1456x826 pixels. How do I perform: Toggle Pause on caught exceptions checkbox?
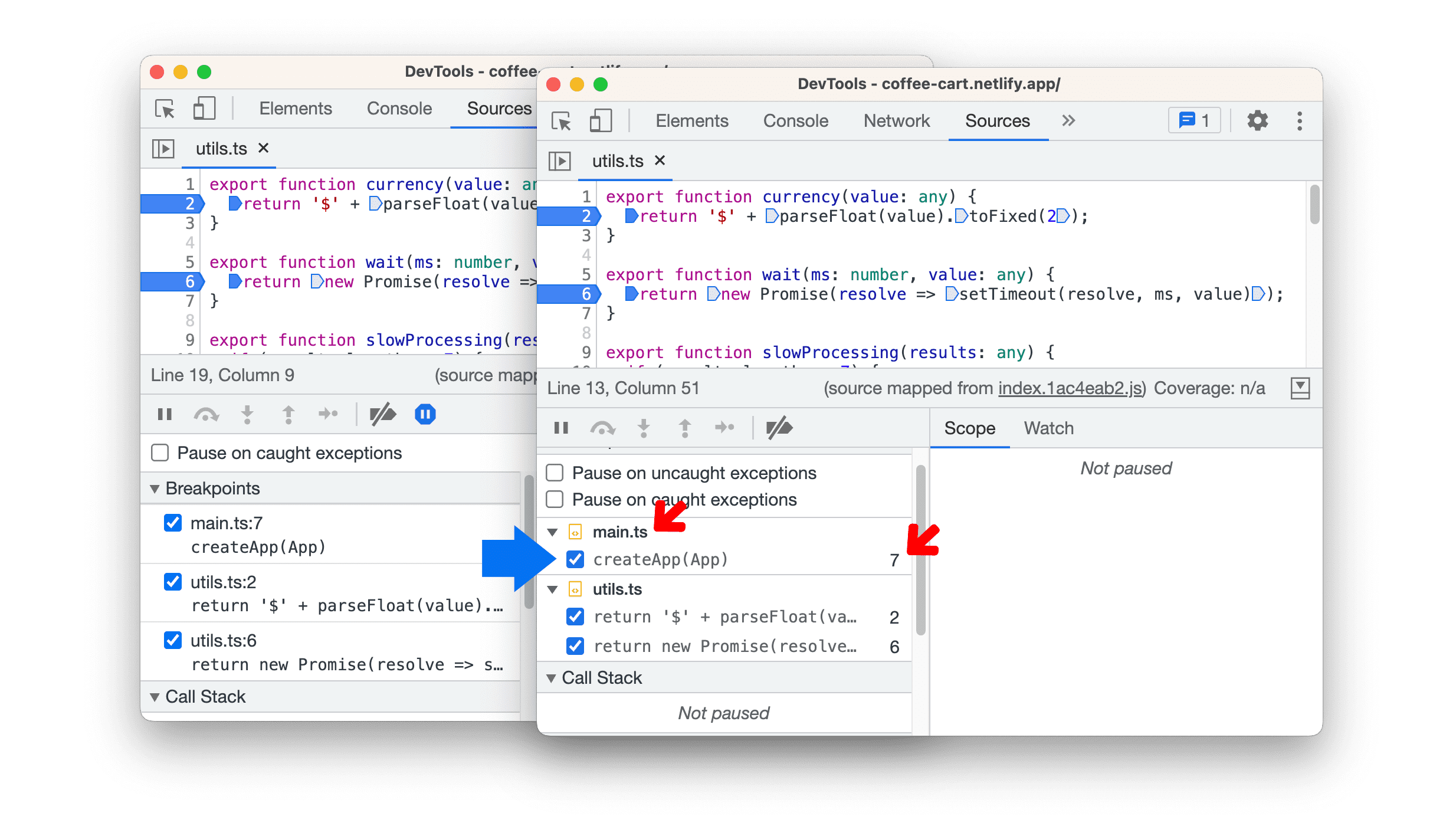tap(557, 499)
